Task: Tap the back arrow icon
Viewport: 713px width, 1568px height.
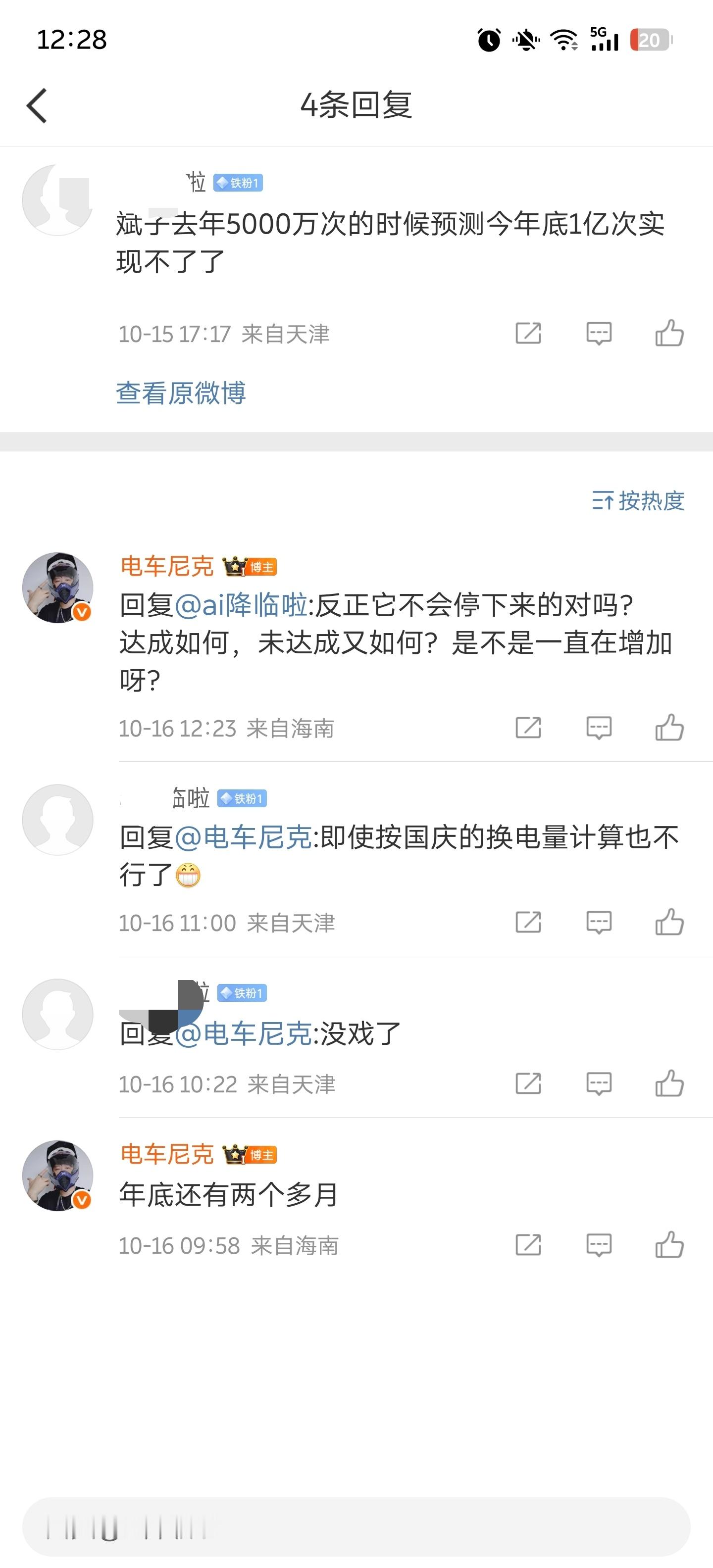Action: click(37, 105)
